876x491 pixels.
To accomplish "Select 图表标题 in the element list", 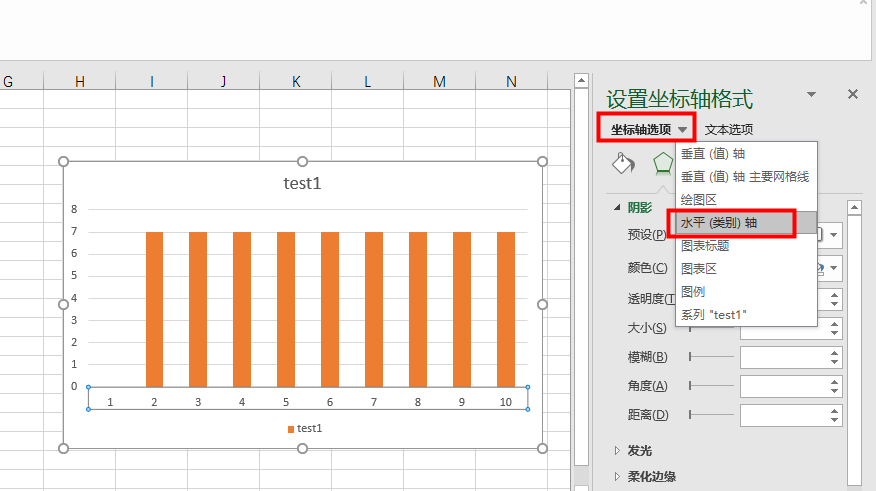I will click(x=746, y=245).
